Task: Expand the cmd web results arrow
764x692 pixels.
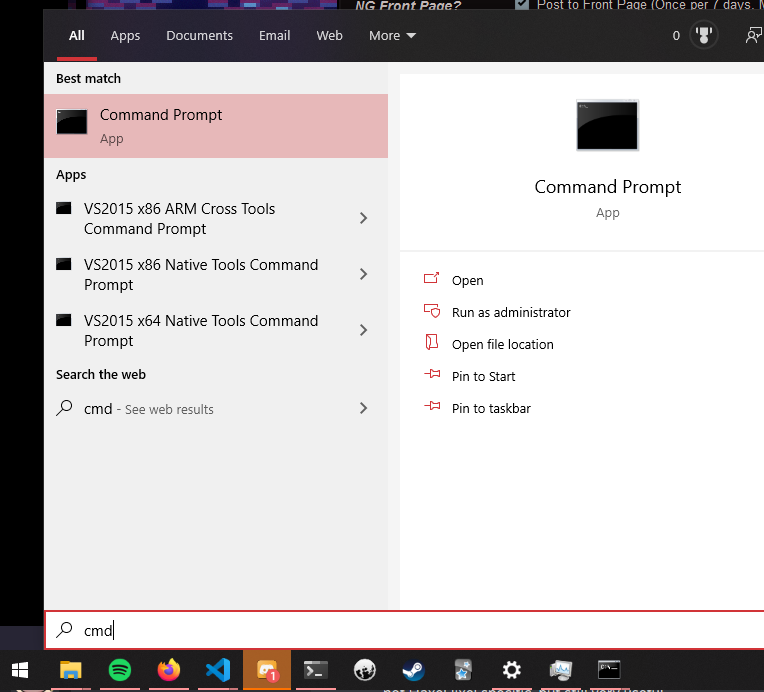Action: [363, 408]
